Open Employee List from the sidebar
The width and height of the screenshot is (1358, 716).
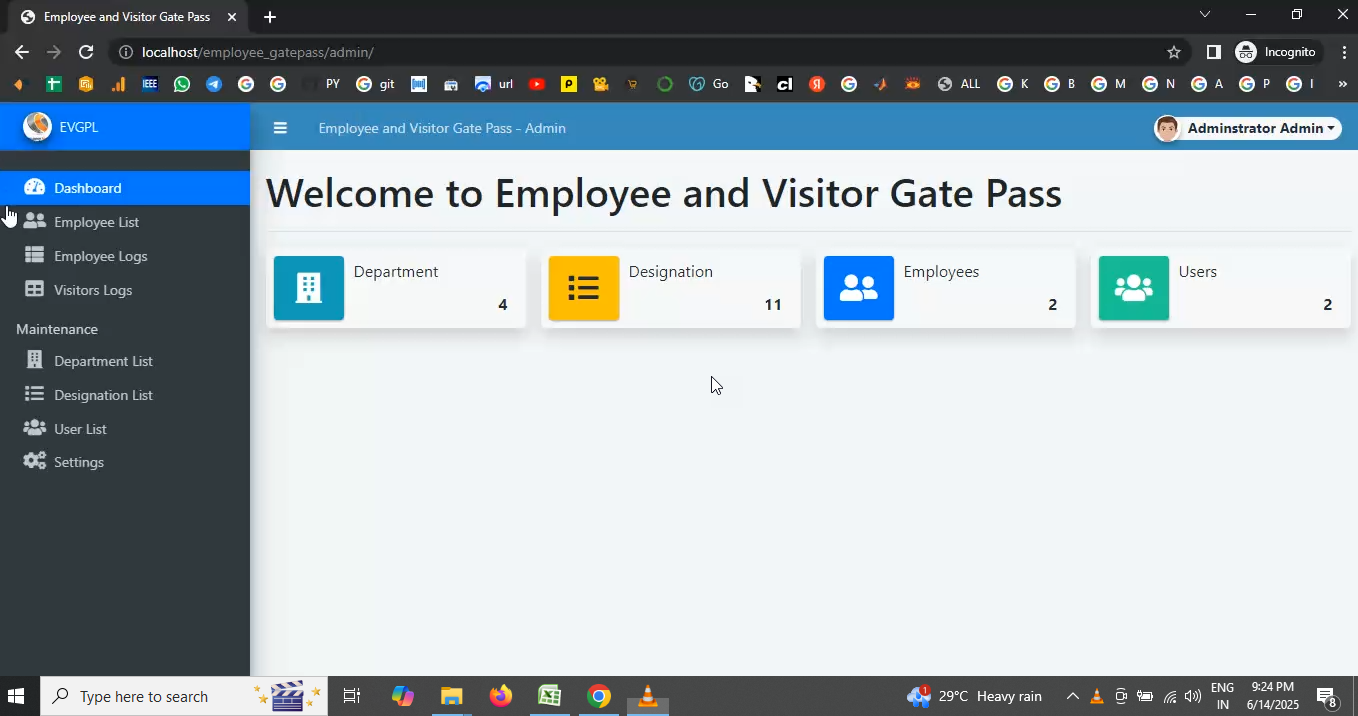[x=96, y=222]
